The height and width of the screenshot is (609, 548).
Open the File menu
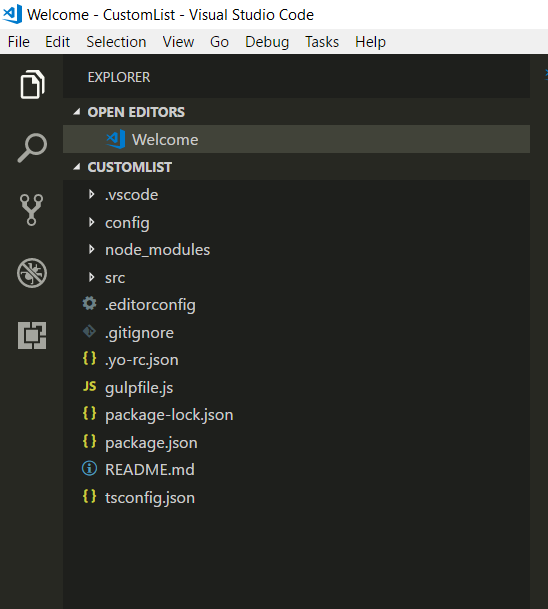pos(19,42)
